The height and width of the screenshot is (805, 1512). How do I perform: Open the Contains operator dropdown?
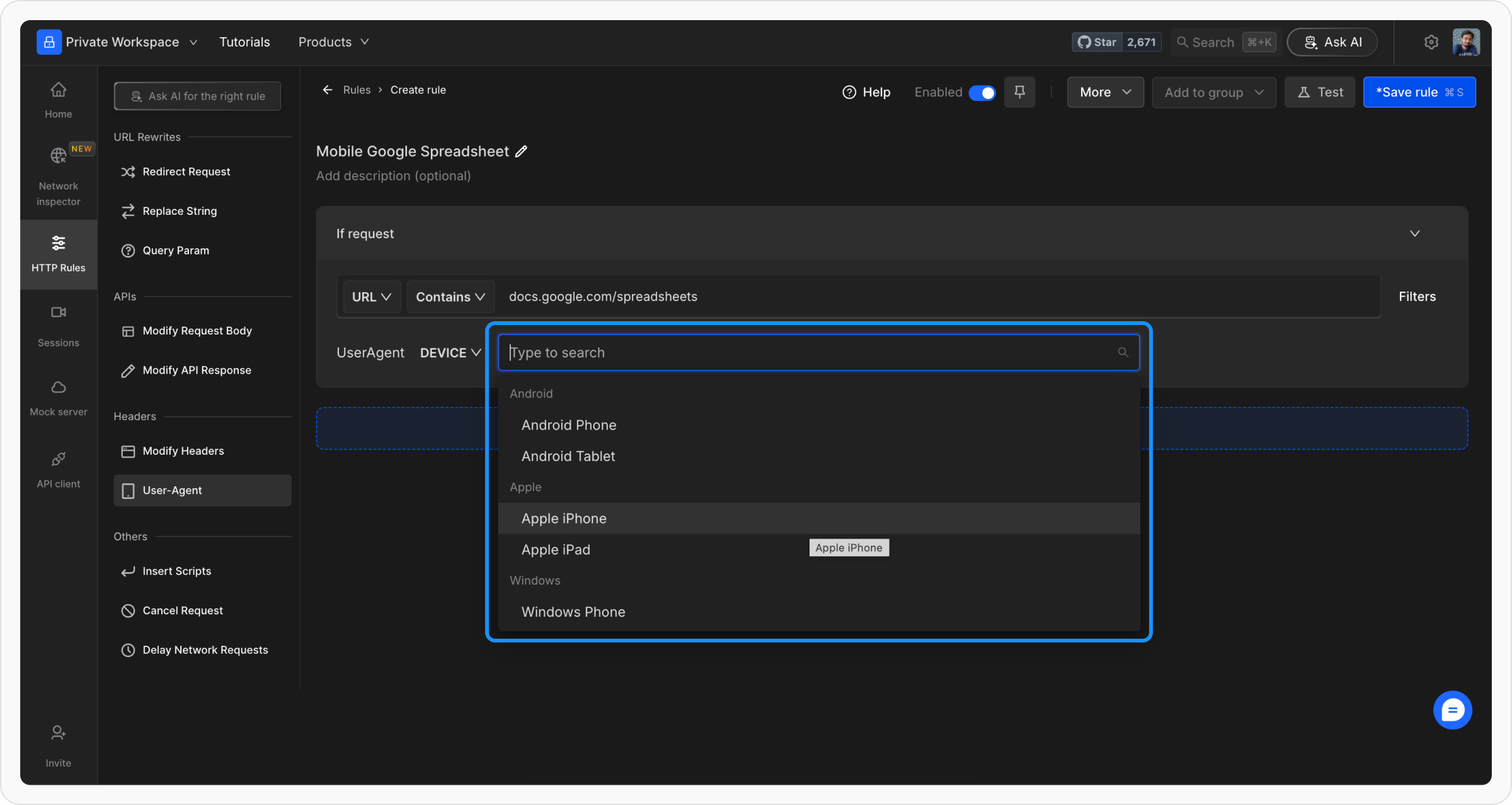click(x=450, y=297)
